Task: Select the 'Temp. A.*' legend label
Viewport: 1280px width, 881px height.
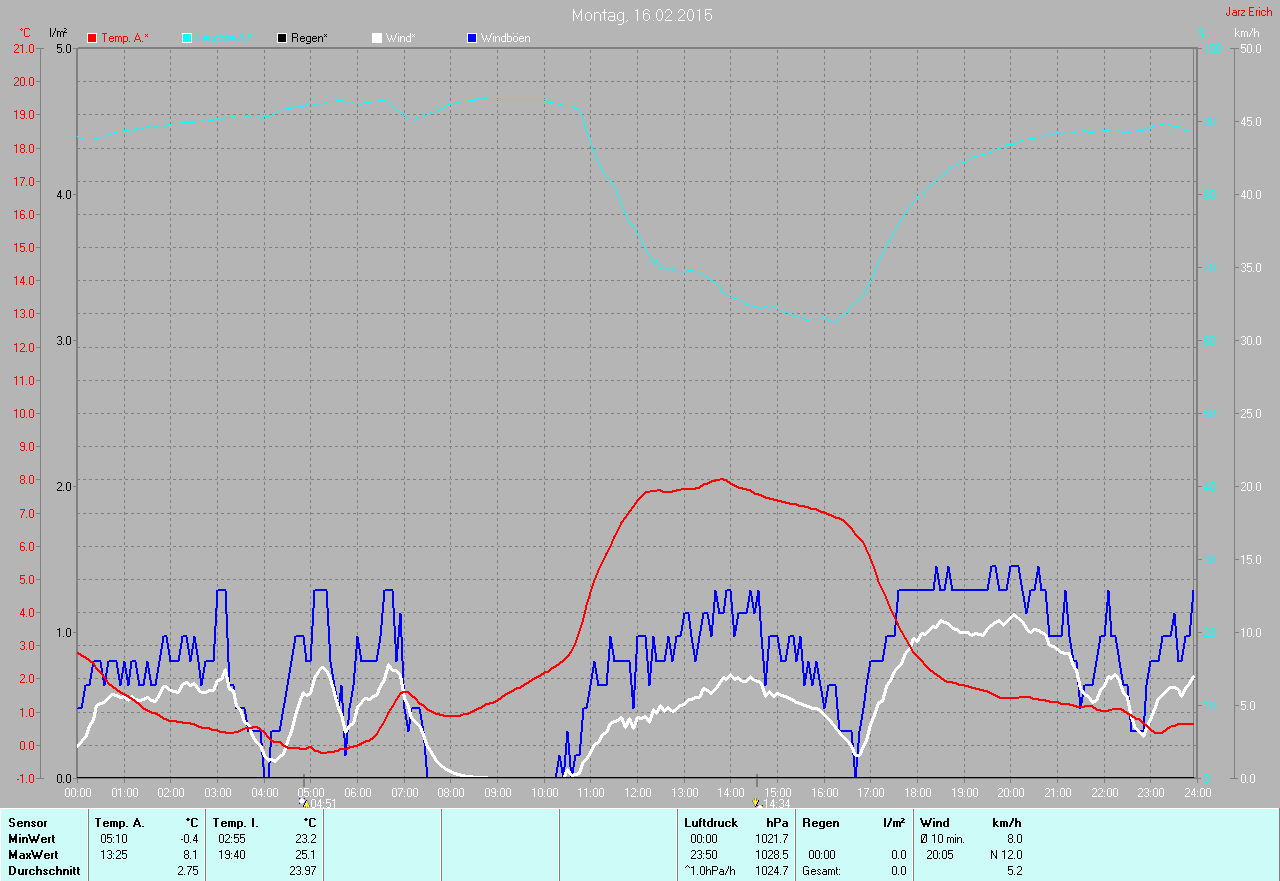Action: [x=125, y=38]
